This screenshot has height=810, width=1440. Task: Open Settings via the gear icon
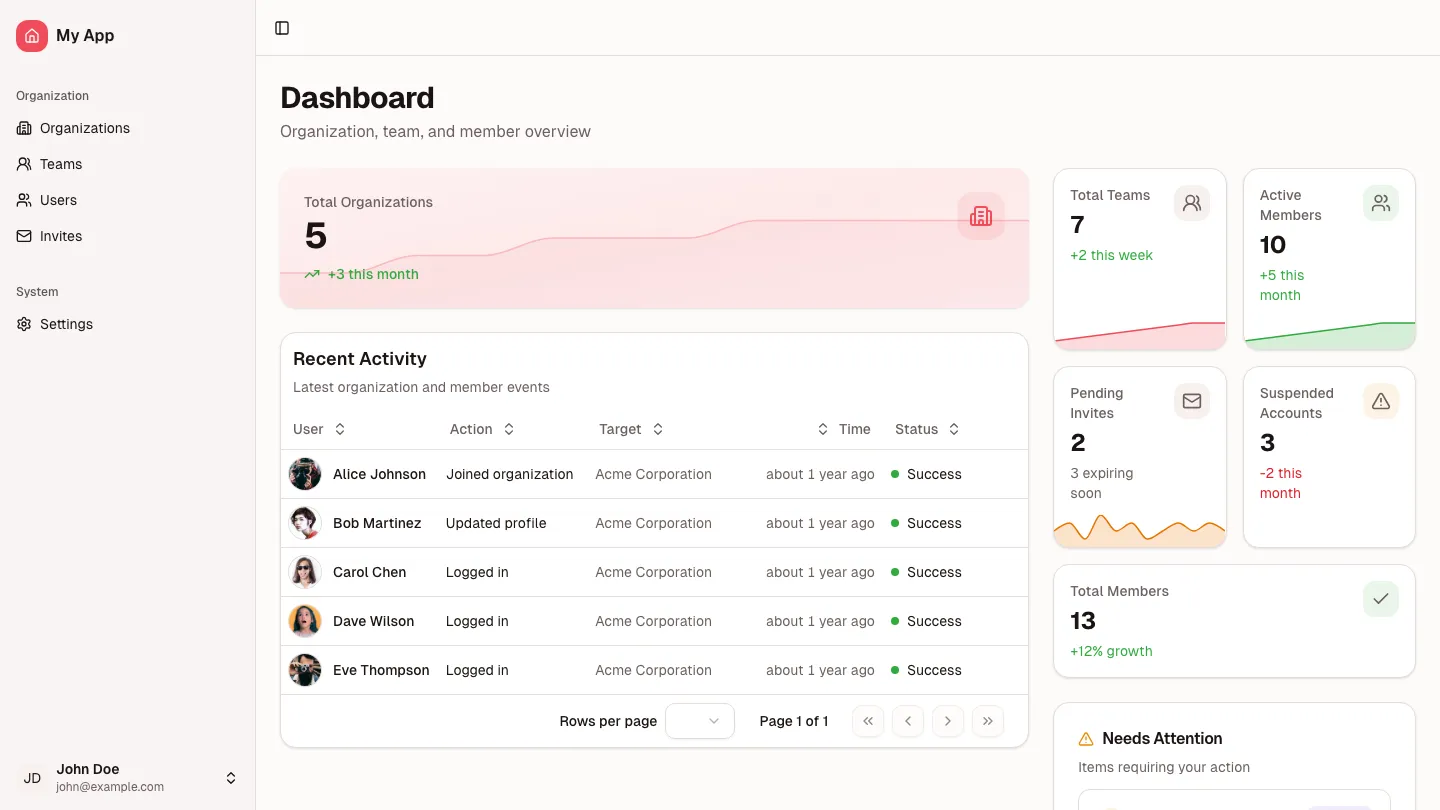coord(23,324)
